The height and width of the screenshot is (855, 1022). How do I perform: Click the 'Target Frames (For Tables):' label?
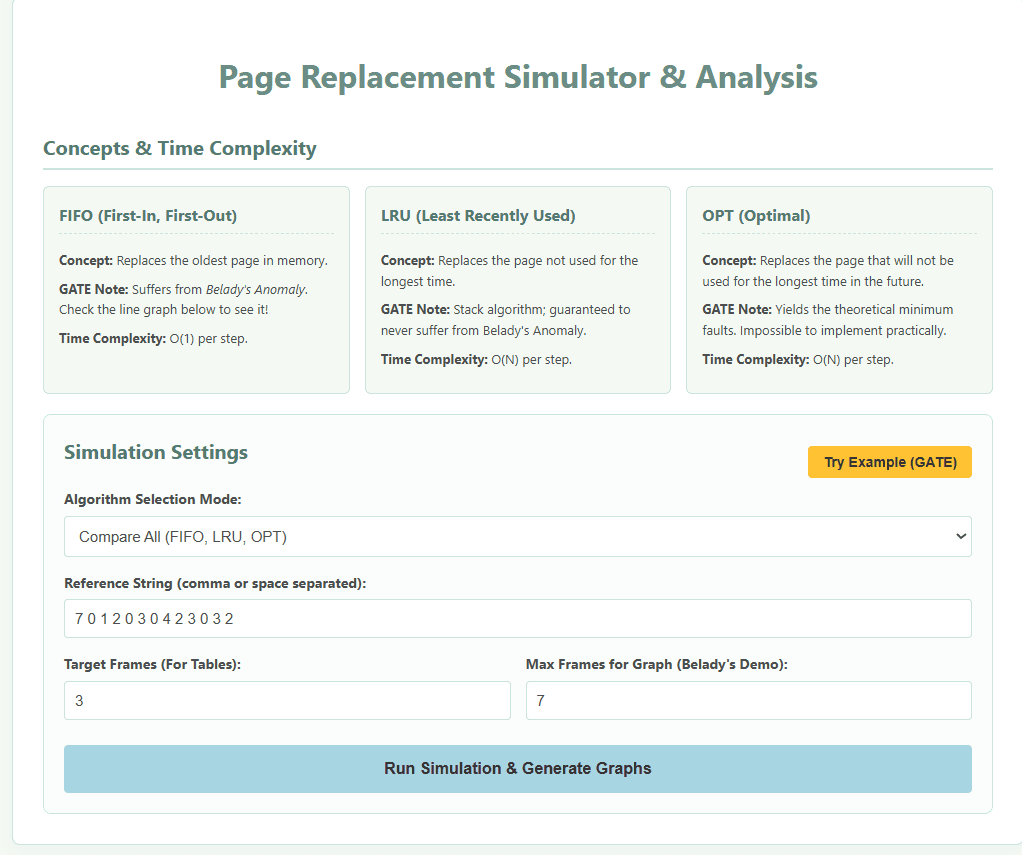[x=153, y=664]
